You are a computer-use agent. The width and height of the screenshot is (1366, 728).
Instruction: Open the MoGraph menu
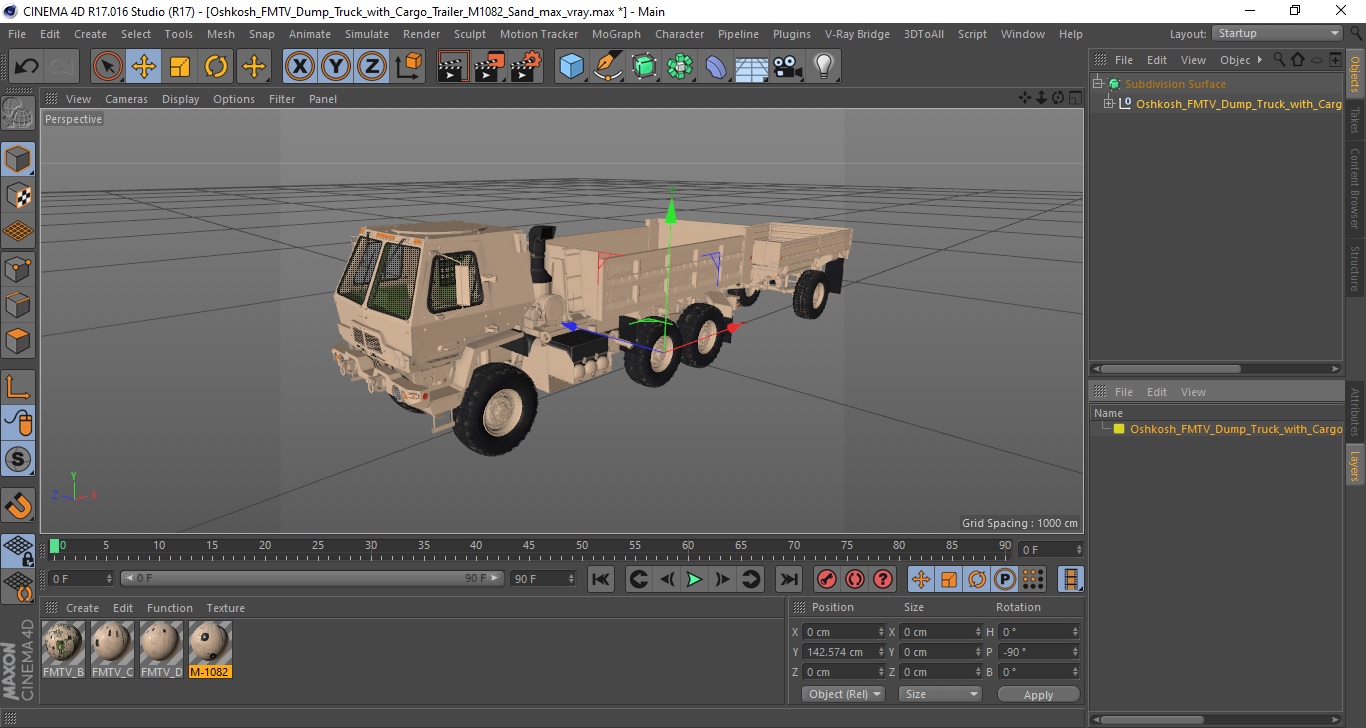tap(616, 34)
